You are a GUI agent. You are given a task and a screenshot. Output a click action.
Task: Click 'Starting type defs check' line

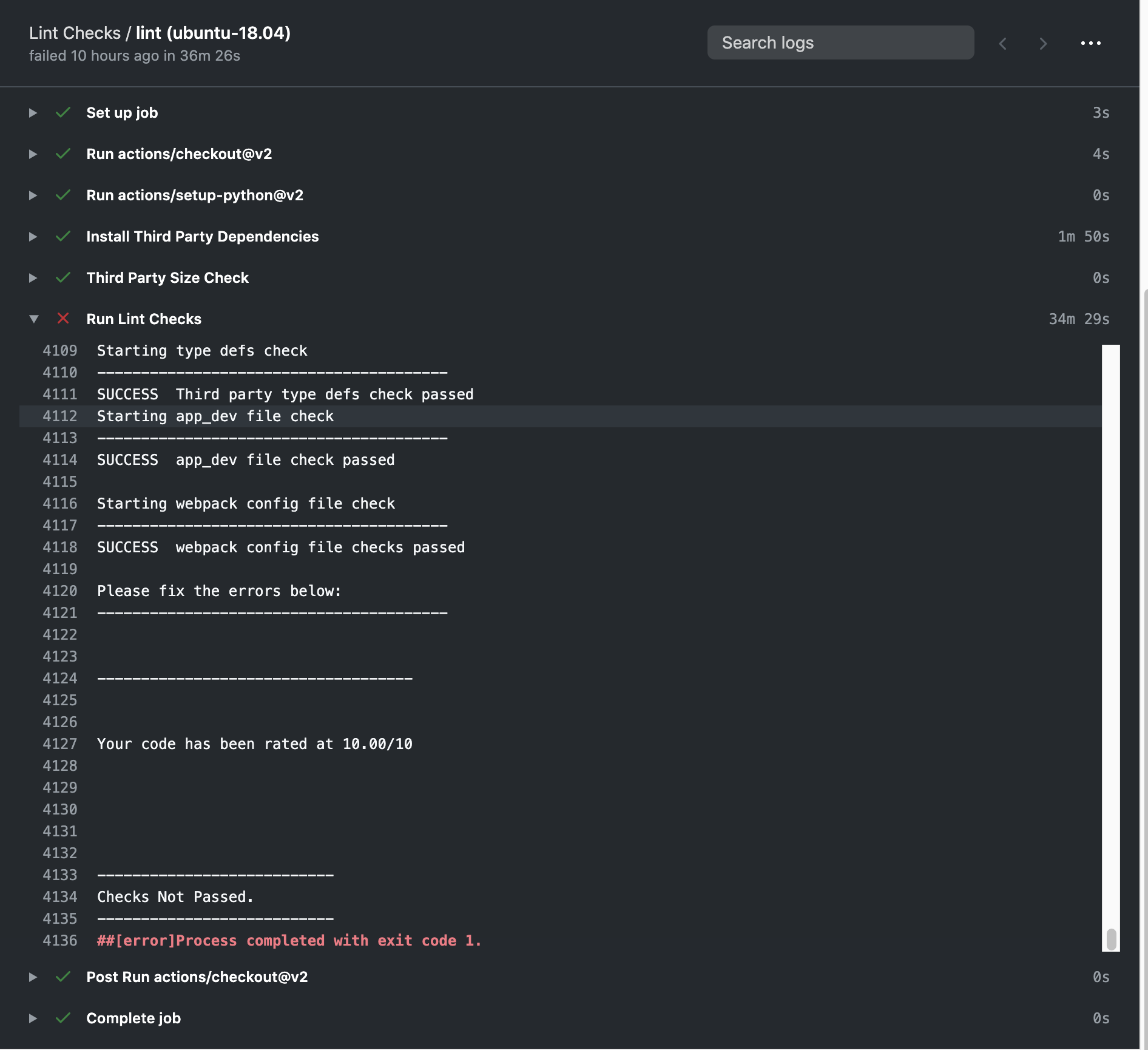(x=202, y=351)
